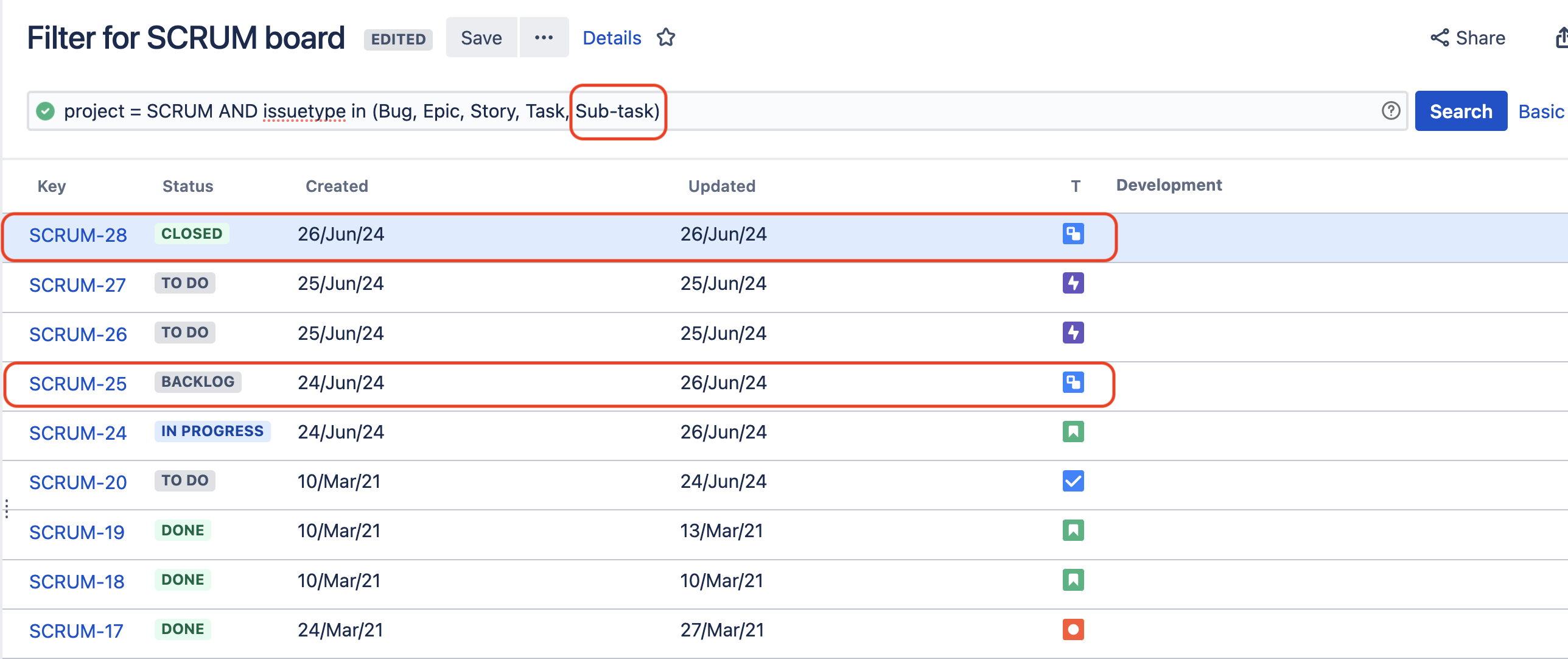Click the epic type icon for SCRUM-27
1568x659 pixels.
1073,283
